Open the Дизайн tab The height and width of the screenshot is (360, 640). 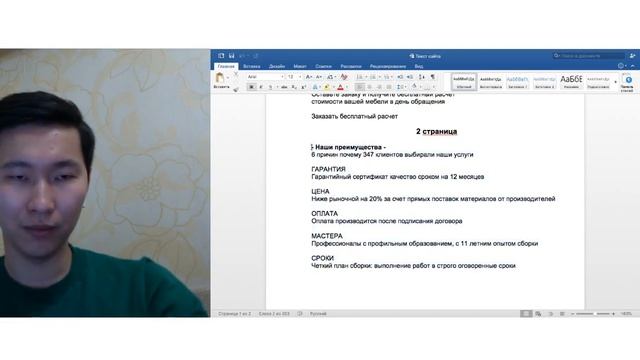point(277,66)
